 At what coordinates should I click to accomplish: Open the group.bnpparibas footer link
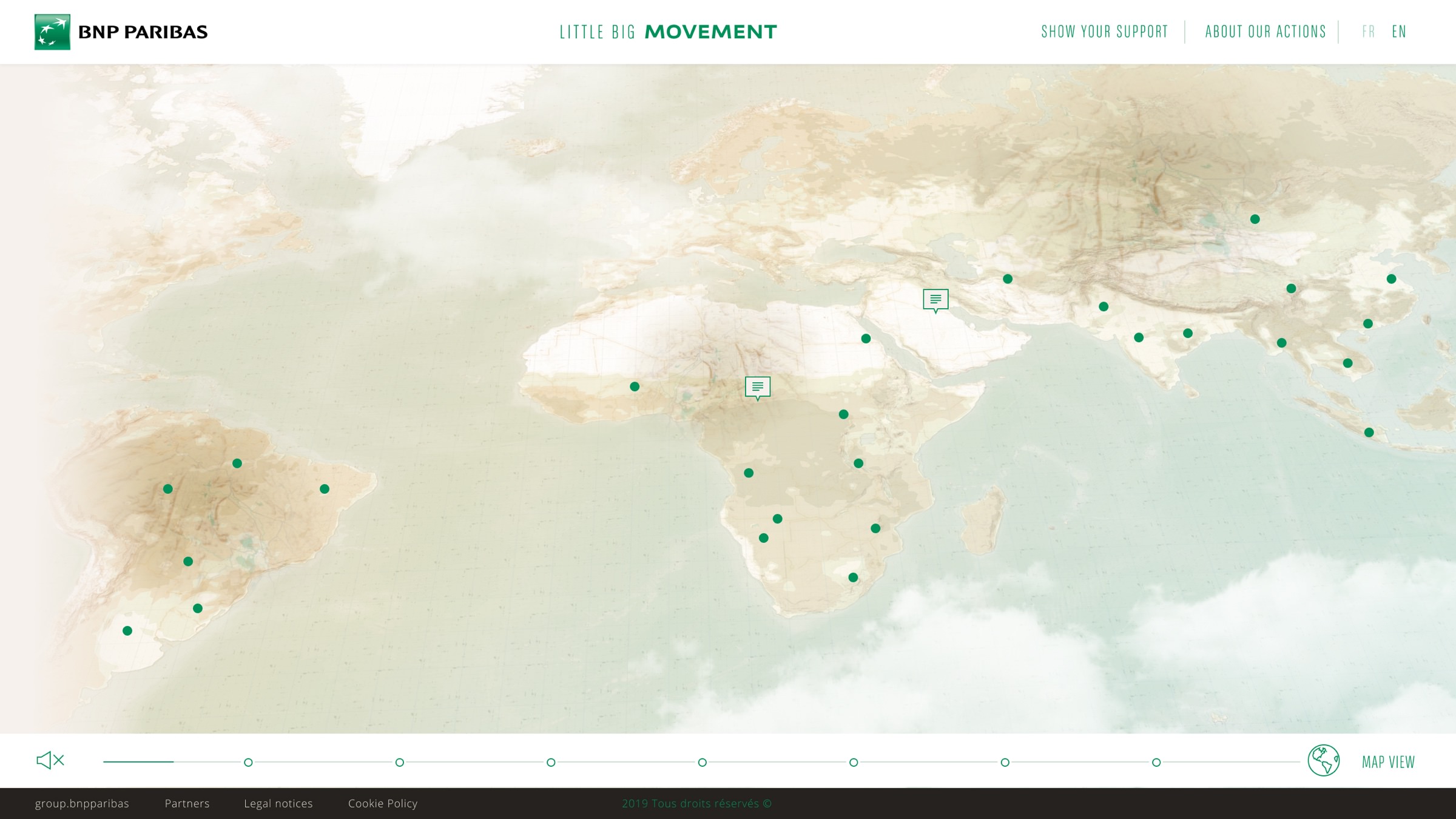tap(82, 803)
